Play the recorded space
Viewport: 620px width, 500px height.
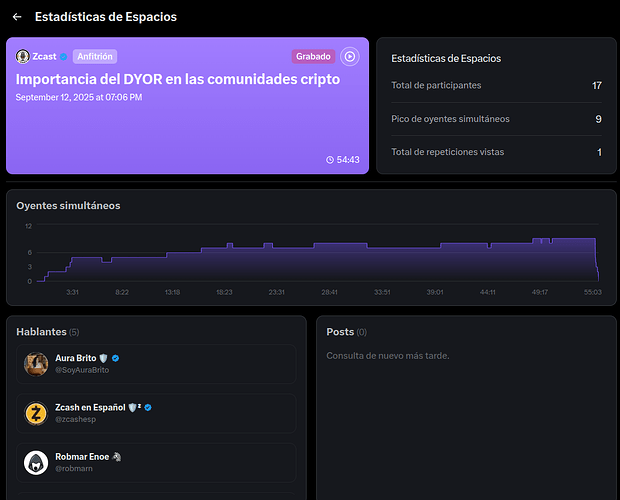click(350, 57)
